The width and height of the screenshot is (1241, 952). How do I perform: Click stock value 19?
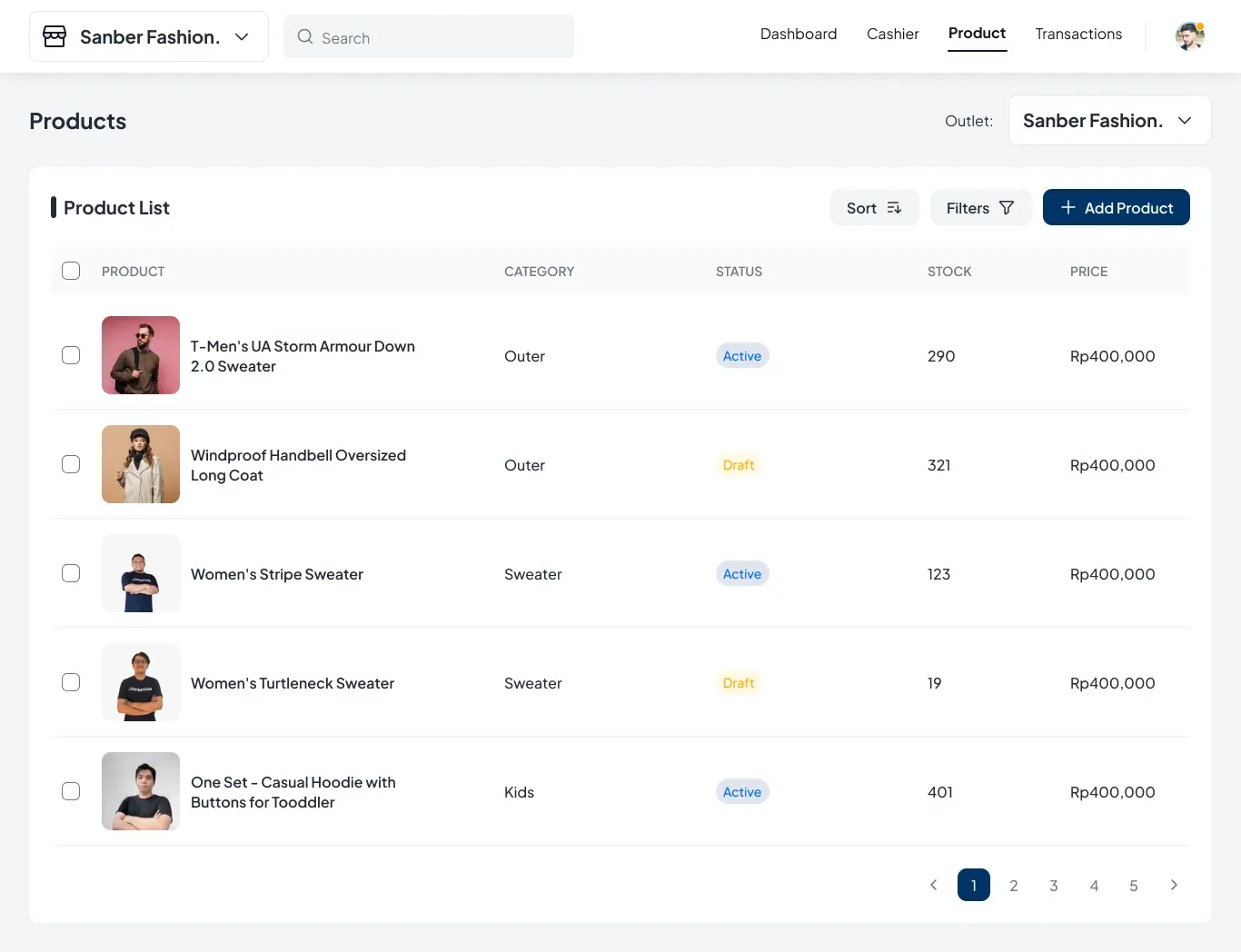pos(935,683)
